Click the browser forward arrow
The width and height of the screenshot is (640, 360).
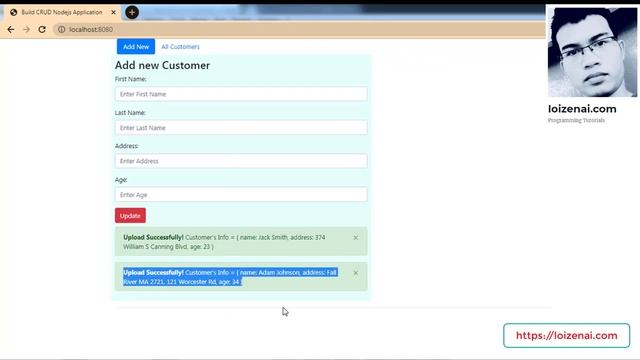point(27,29)
